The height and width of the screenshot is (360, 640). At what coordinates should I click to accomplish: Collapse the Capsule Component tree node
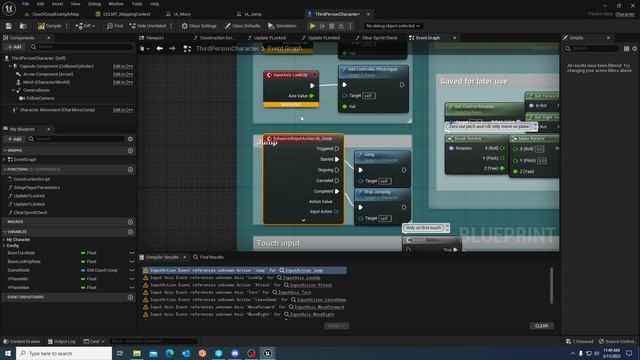pyautogui.click(x=10, y=66)
